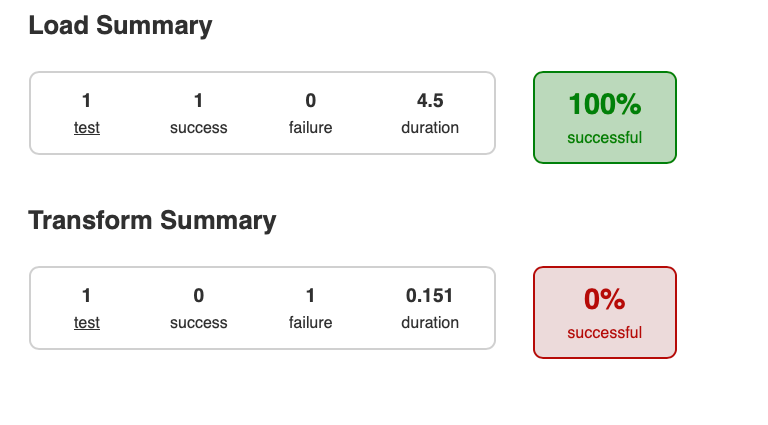
Task: Click 'duration' label in Transform Summary
Action: click(x=430, y=323)
